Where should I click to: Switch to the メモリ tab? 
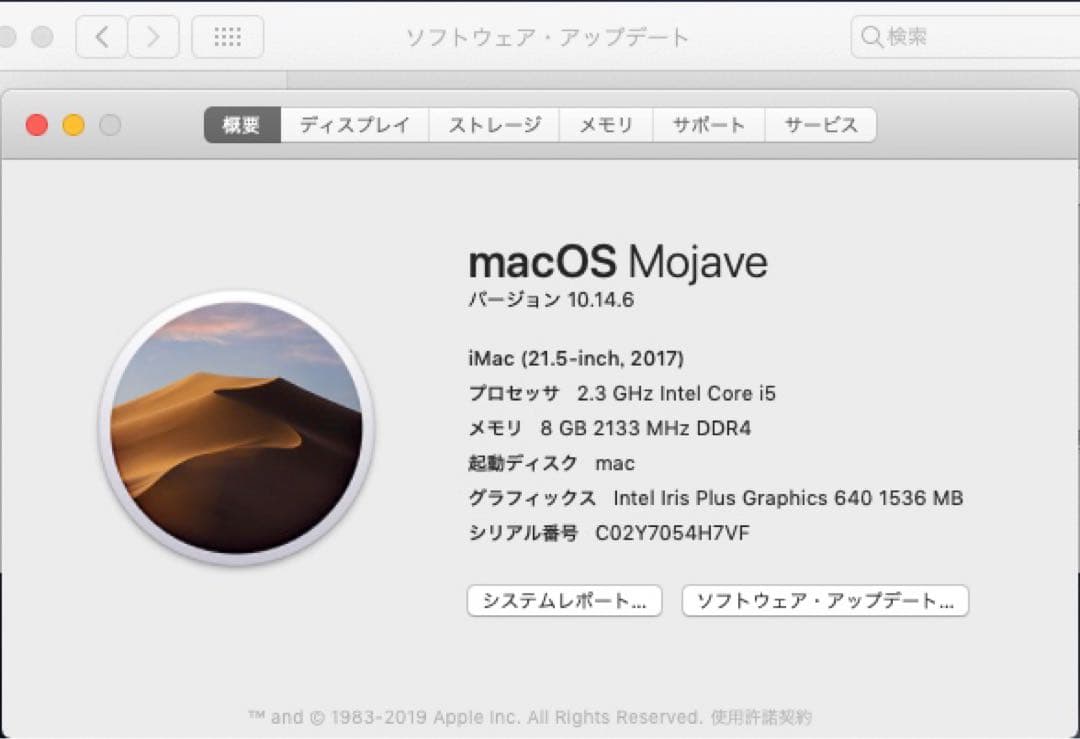[x=606, y=125]
